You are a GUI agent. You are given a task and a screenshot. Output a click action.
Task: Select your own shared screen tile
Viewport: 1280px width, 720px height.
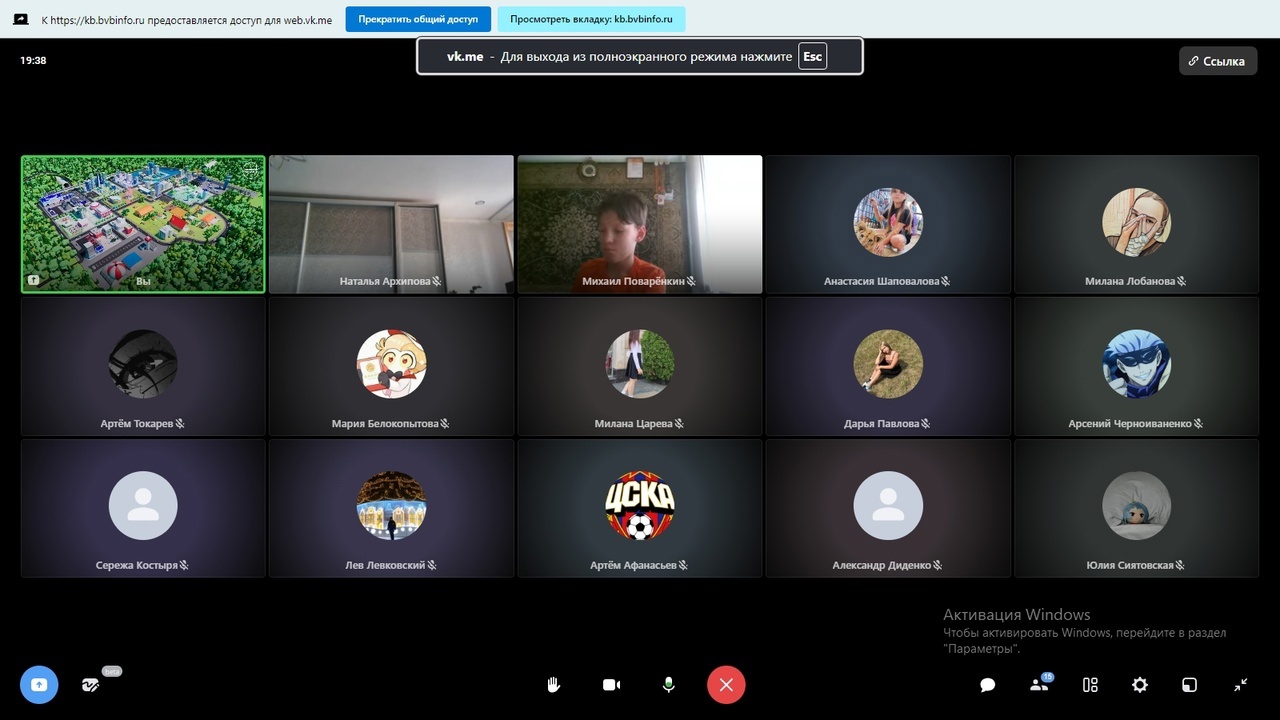pyautogui.click(x=143, y=224)
